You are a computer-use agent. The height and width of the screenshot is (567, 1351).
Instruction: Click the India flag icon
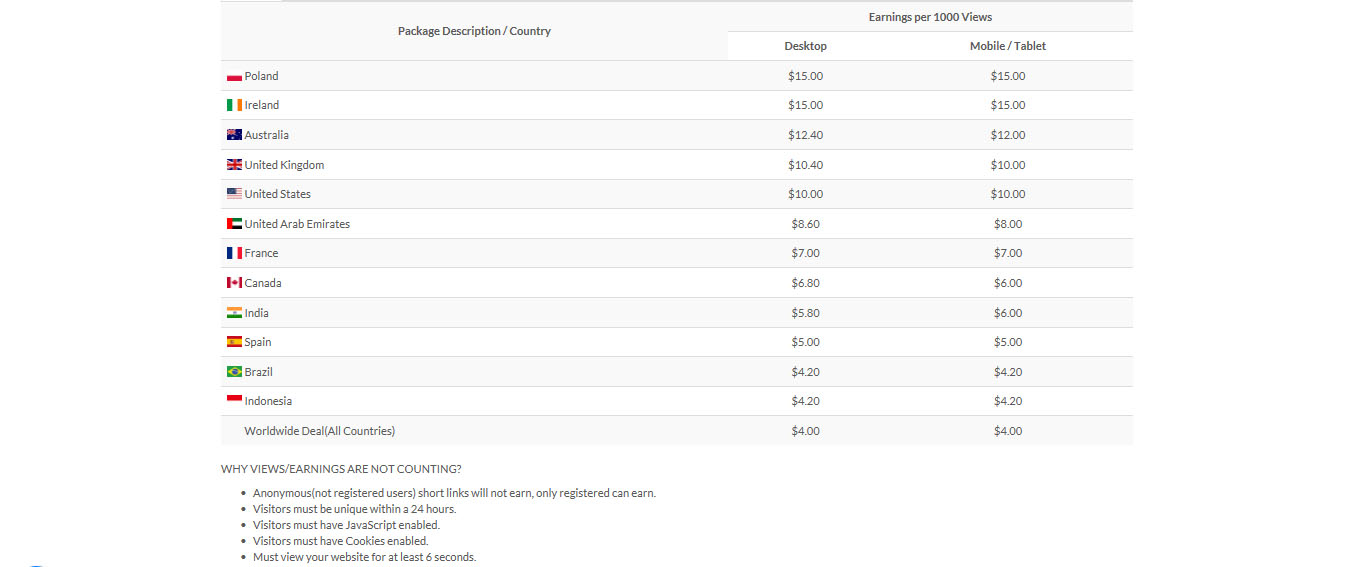click(x=234, y=313)
